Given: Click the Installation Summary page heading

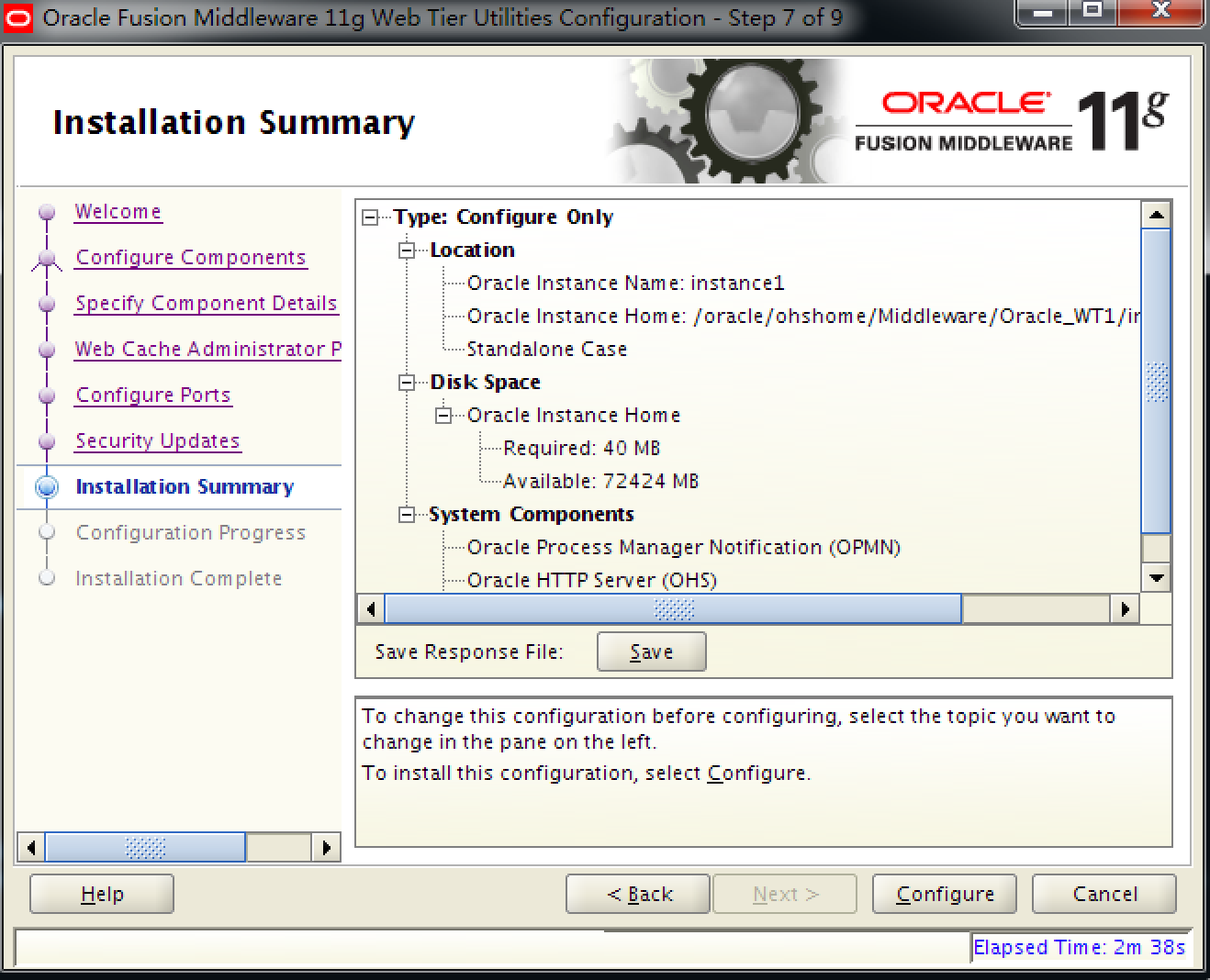Looking at the screenshot, I should click(x=234, y=123).
